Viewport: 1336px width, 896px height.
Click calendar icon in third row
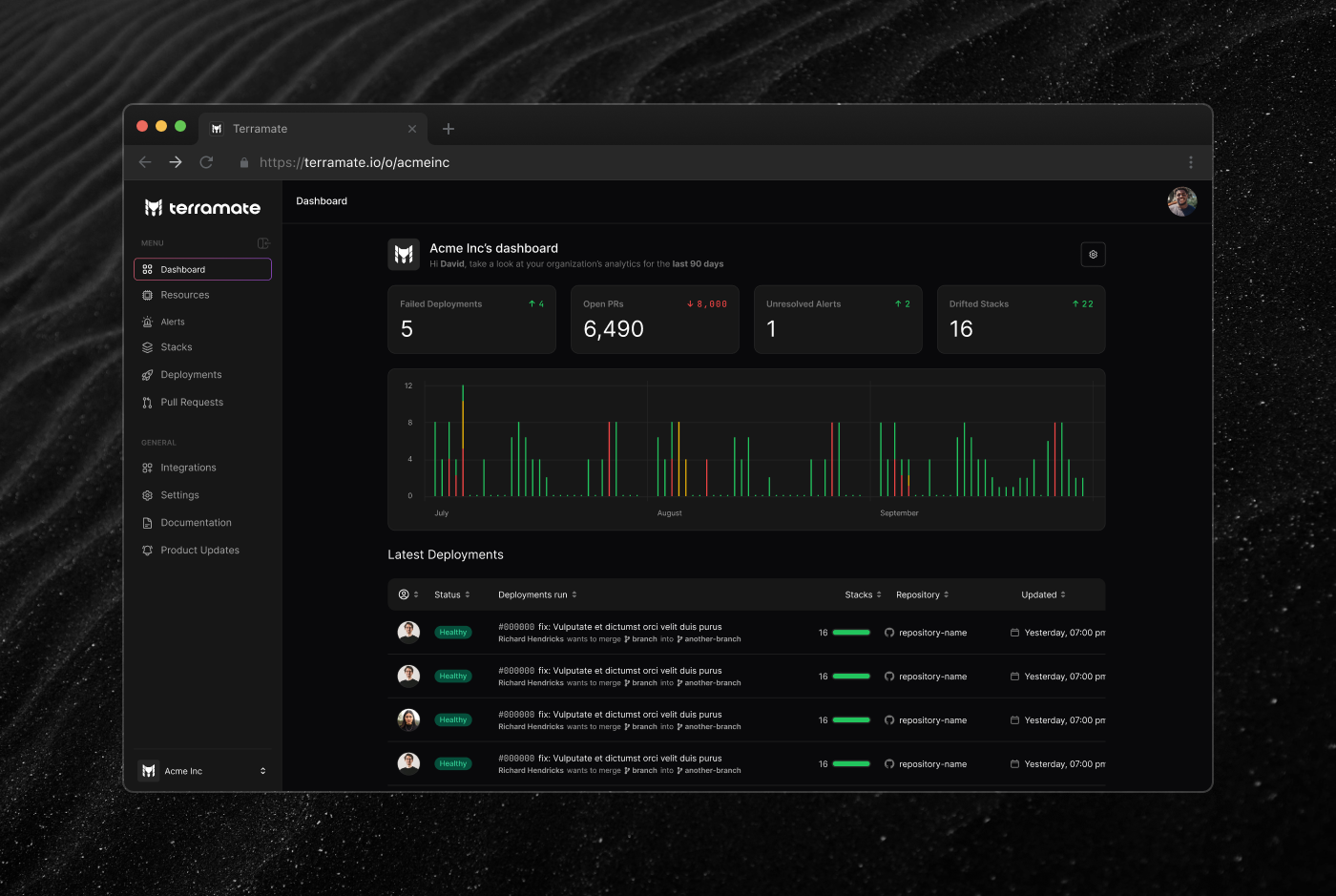1014,720
